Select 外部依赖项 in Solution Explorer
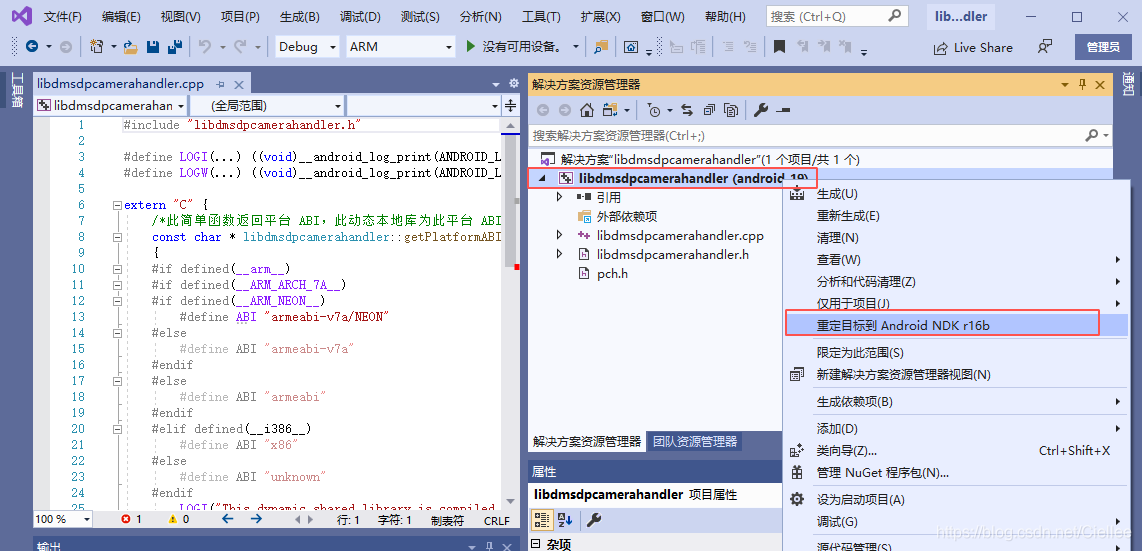The width and height of the screenshot is (1142, 551). click(626, 216)
